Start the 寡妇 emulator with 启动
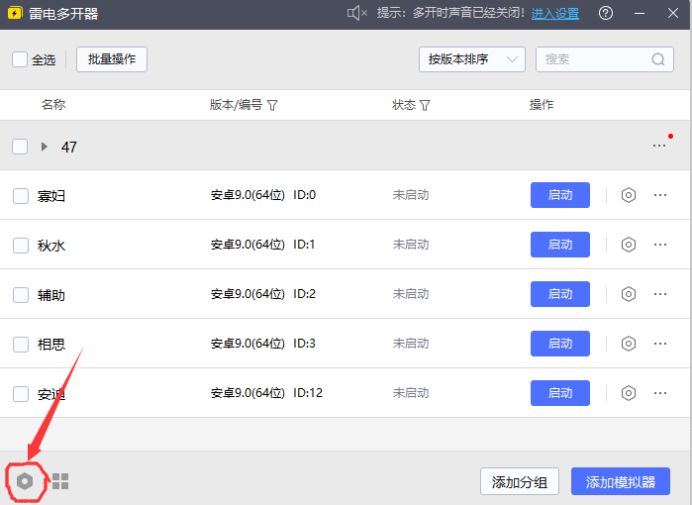This screenshot has height=505, width=692. 560,195
